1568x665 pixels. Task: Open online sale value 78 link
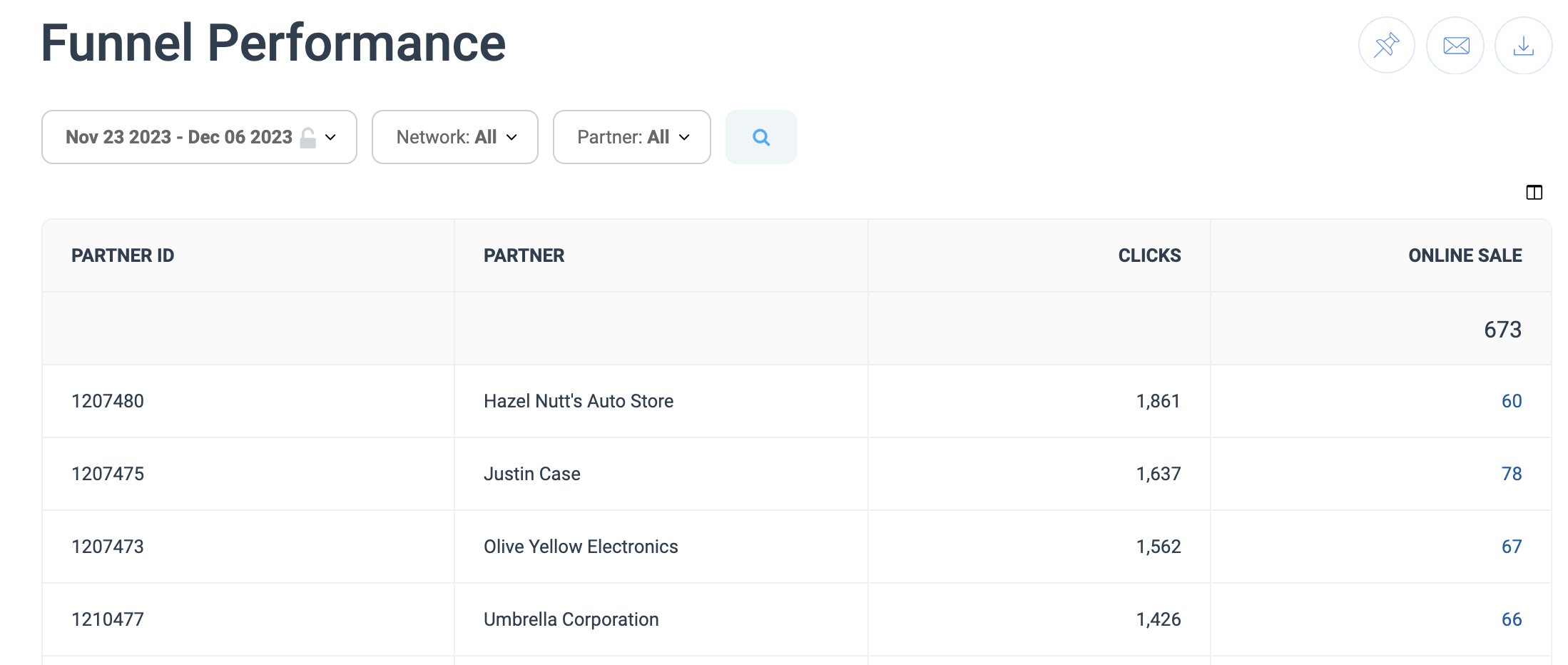coord(1512,474)
